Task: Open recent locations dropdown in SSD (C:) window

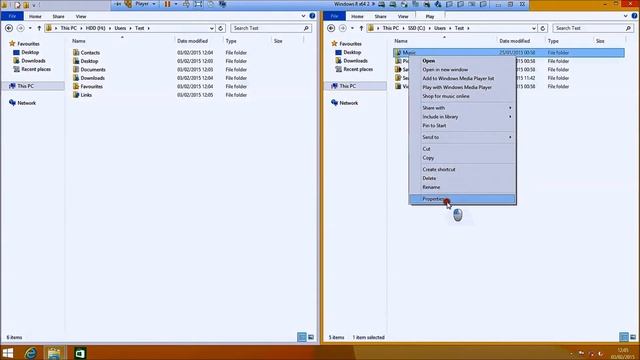Action: pyautogui.click(x=352, y=28)
